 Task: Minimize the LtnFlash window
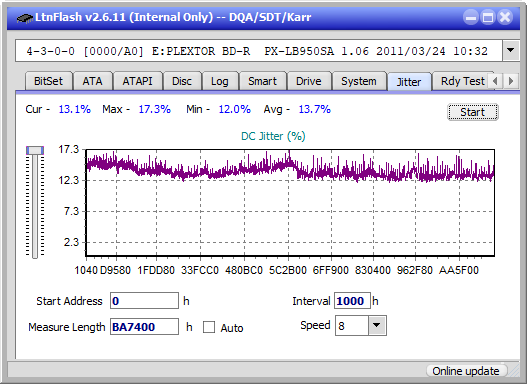(x=471, y=17)
